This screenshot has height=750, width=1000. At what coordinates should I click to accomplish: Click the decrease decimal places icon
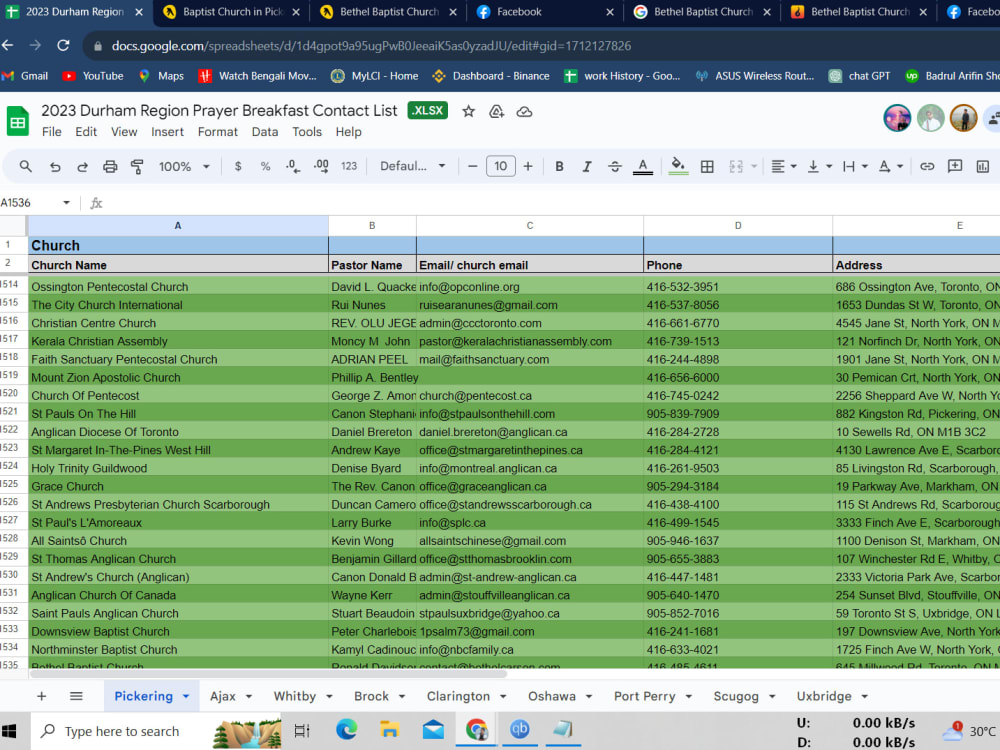point(291,166)
